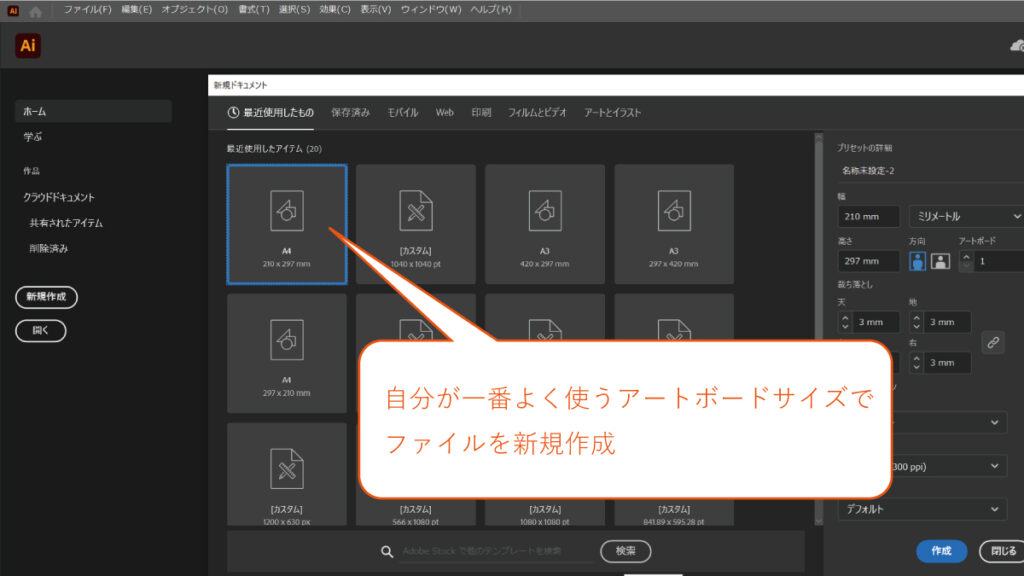The height and width of the screenshot is (576, 1024).
Task: Open クラウドドキュメント in the sidebar
Action: tap(59, 197)
